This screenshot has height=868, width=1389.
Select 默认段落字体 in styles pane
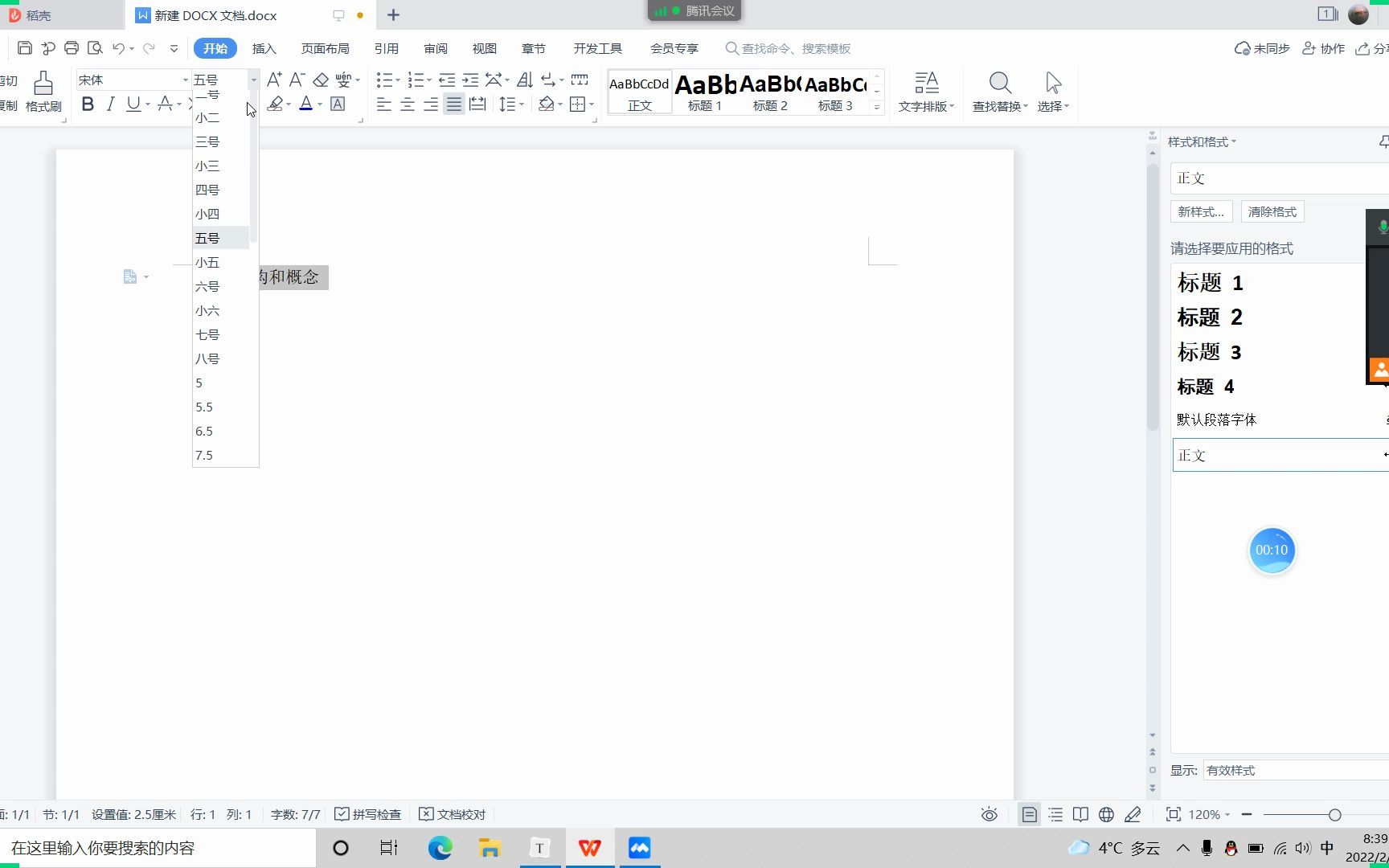(x=1216, y=420)
